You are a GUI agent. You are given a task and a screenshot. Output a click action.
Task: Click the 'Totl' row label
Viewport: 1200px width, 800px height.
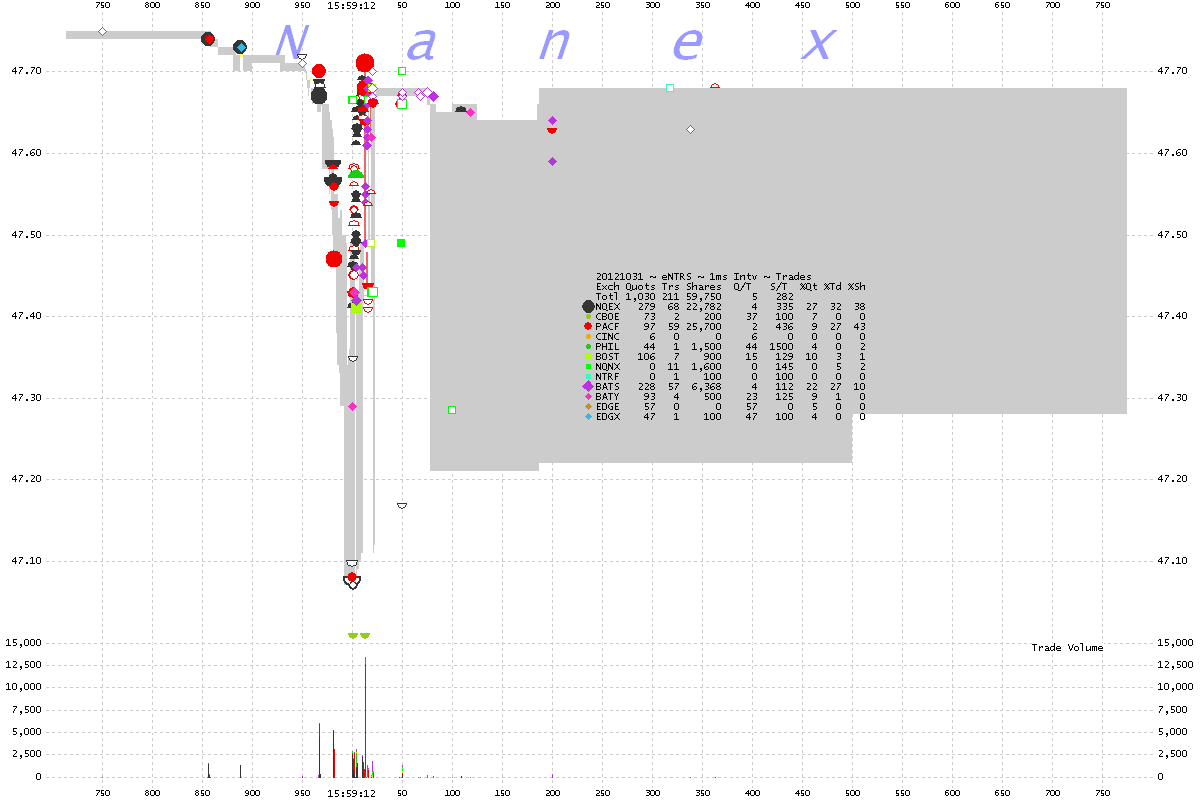click(x=608, y=296)
